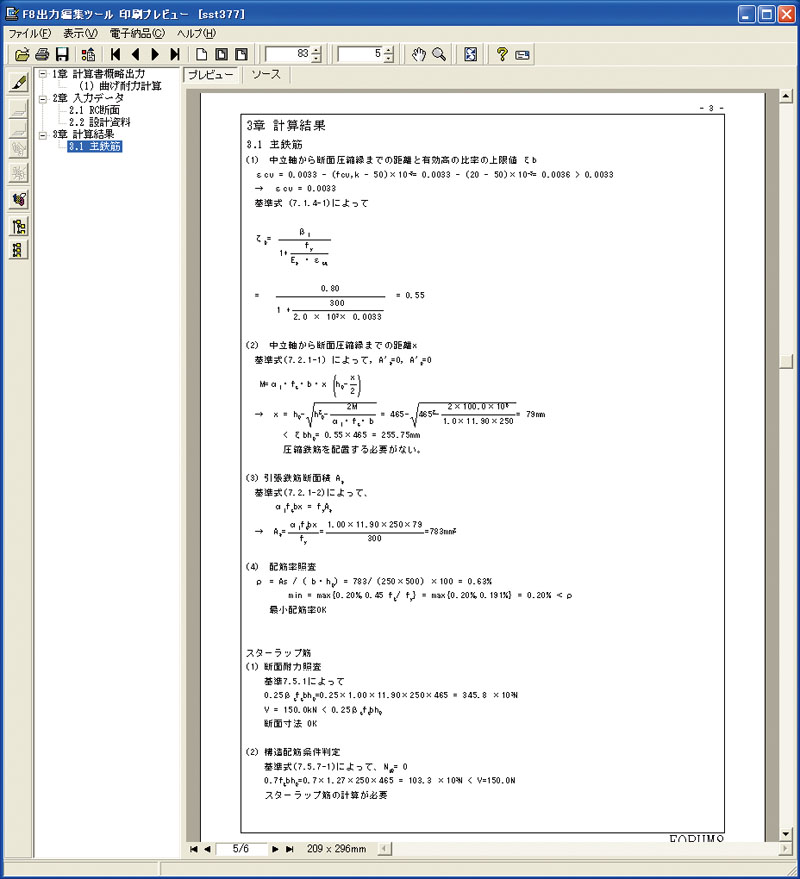
Task: Switch to the ソース tab
Action: tap(266, 75)
